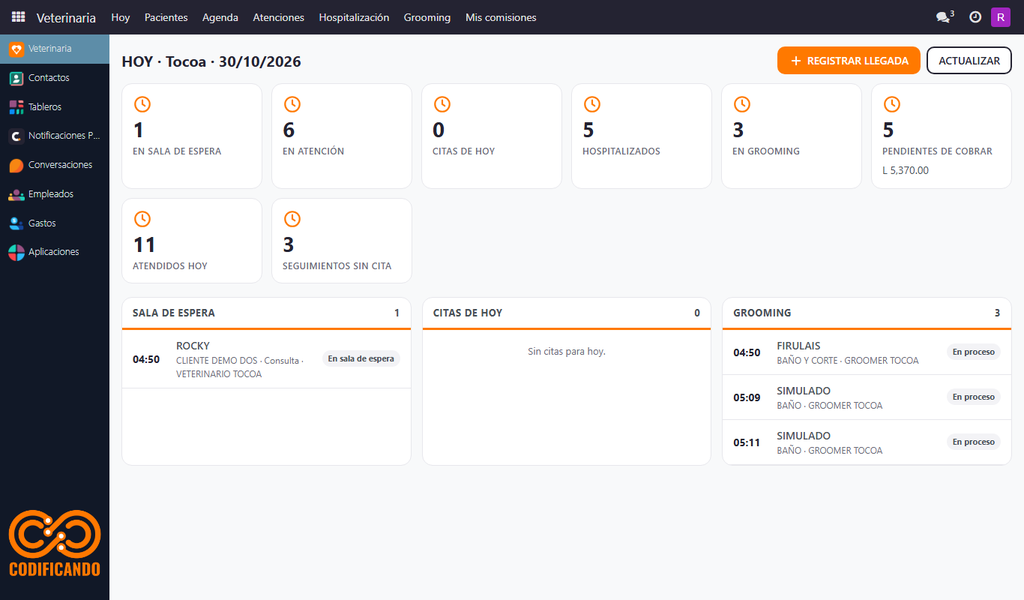Select the ROCKY waiting room entry

click(x=266, y=360)
